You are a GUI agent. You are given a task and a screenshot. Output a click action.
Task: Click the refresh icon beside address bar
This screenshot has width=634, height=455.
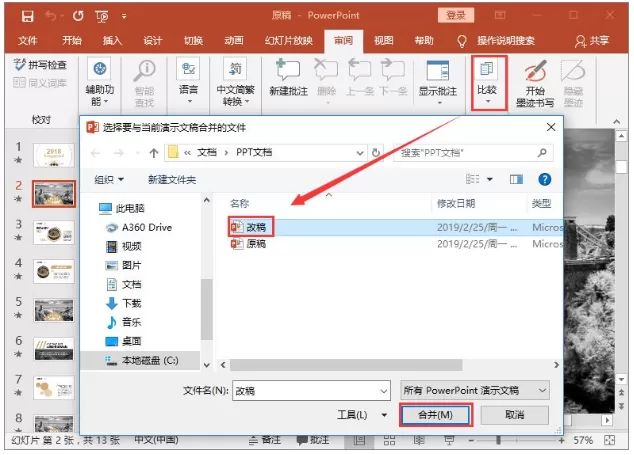click(376, 153)
